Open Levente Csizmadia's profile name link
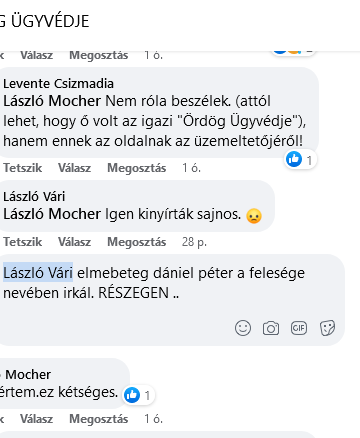 (x=58, y=83)
